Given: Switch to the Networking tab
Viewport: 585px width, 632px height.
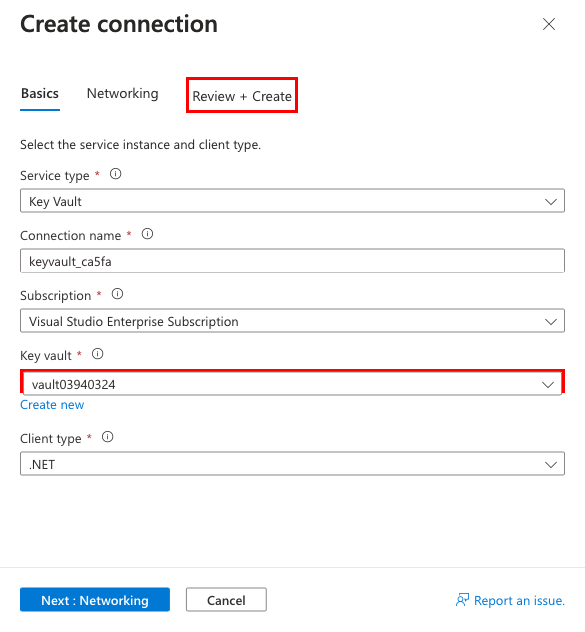Looking at the screenshot, I should 123,94.
